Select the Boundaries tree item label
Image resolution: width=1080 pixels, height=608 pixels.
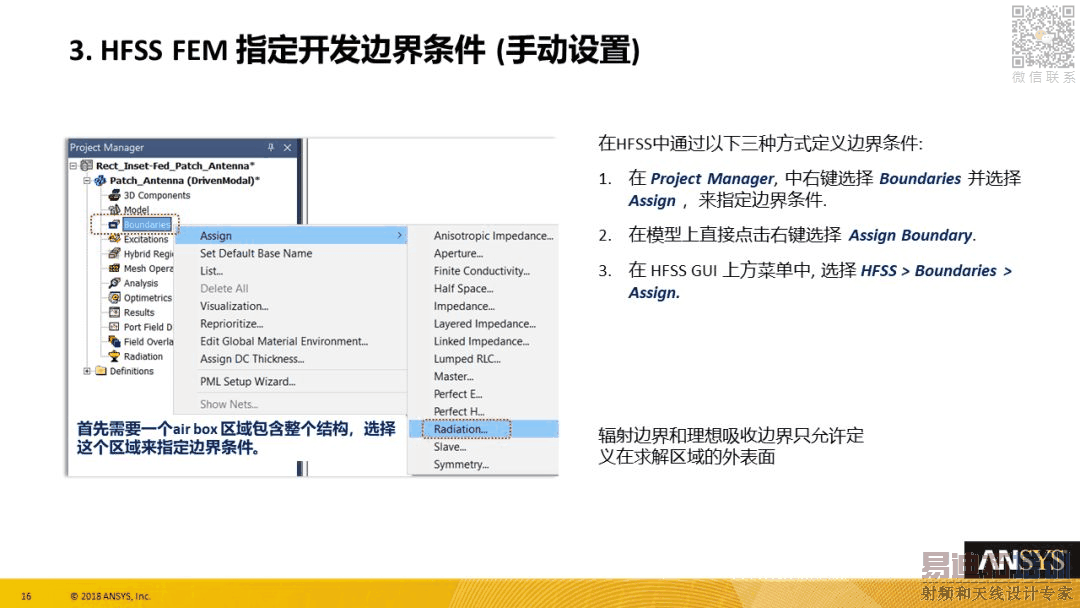147,224
